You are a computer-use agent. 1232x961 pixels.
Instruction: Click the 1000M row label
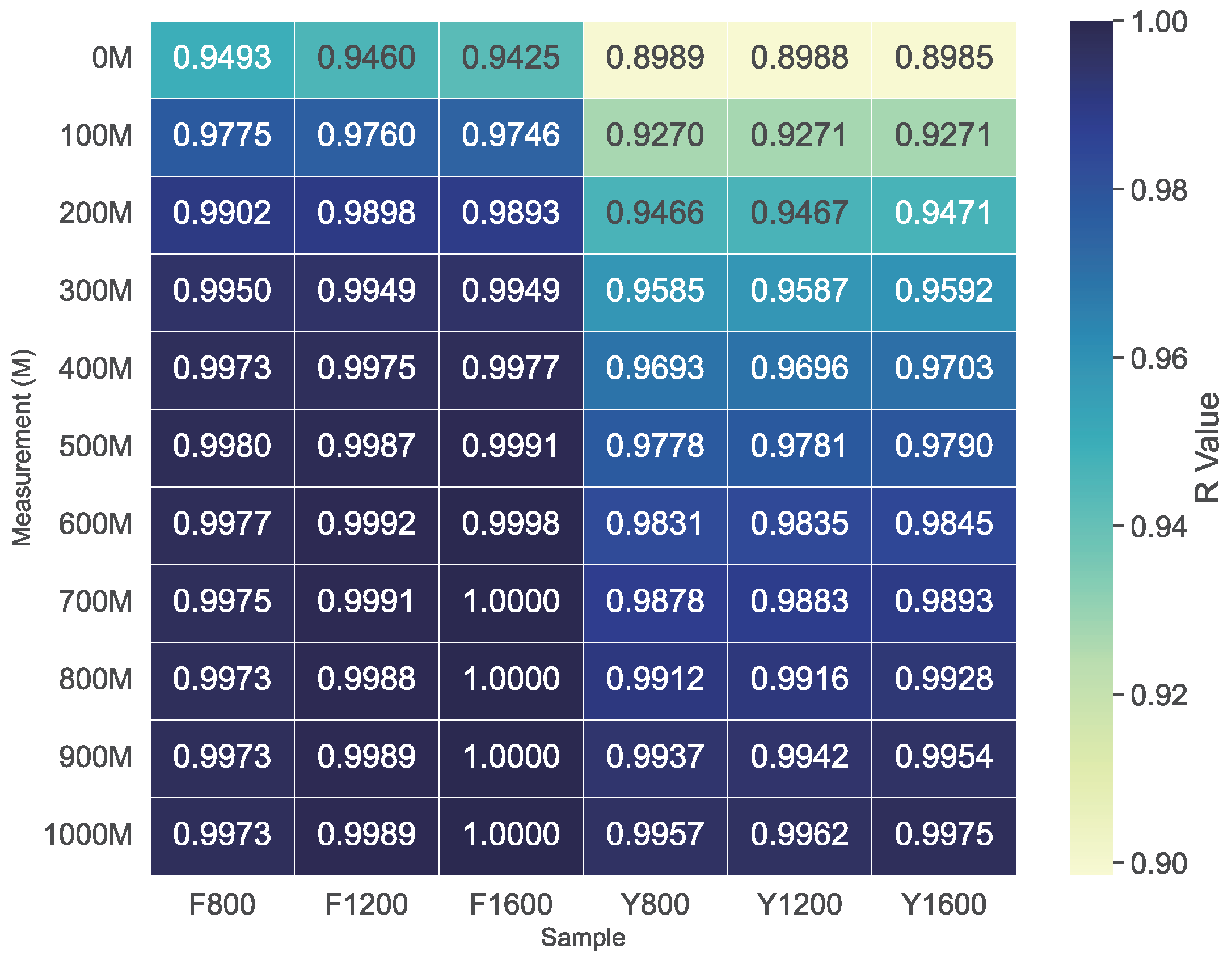pyautogui.click(x=88, y=835)
